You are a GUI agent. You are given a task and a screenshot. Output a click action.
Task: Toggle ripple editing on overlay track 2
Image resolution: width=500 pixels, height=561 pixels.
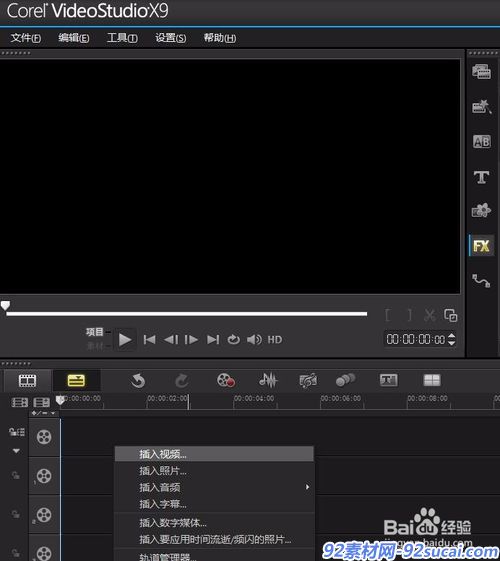coord(15,514)
